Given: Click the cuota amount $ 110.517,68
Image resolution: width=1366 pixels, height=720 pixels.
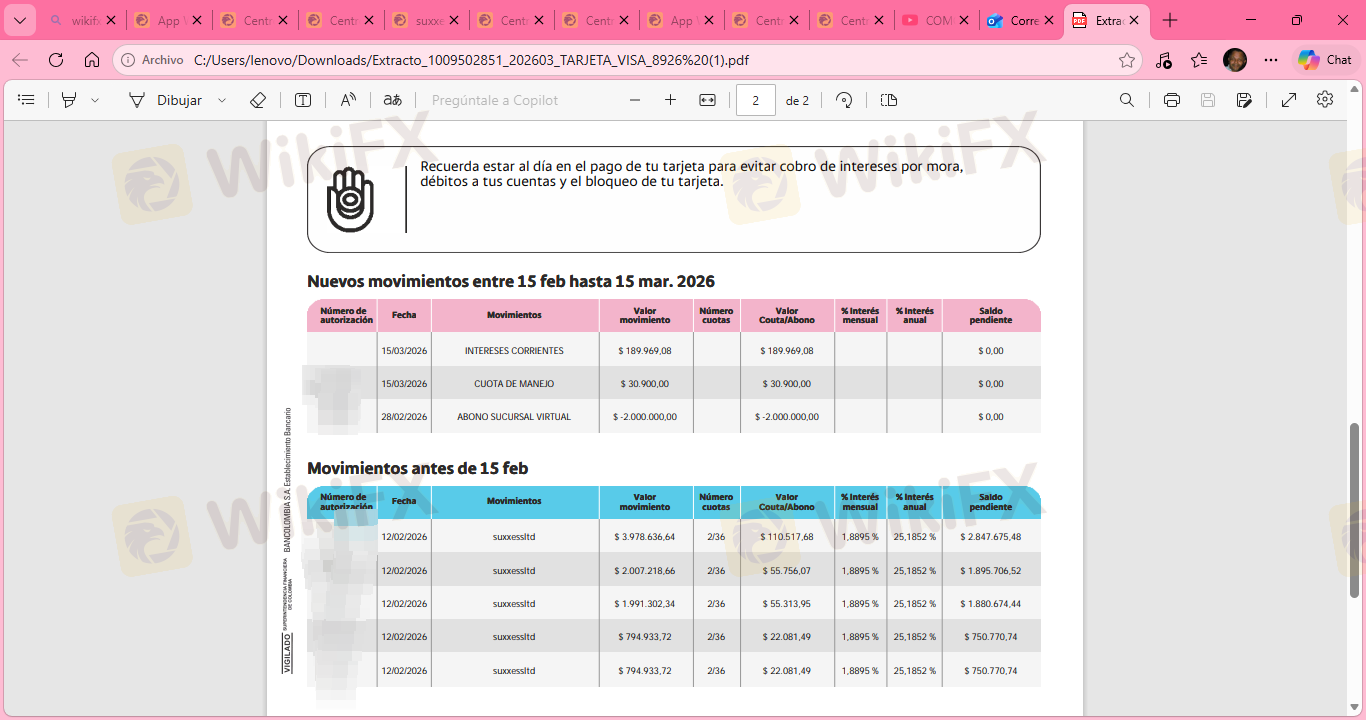Looking at the screenshot, I should pos(787,537).
